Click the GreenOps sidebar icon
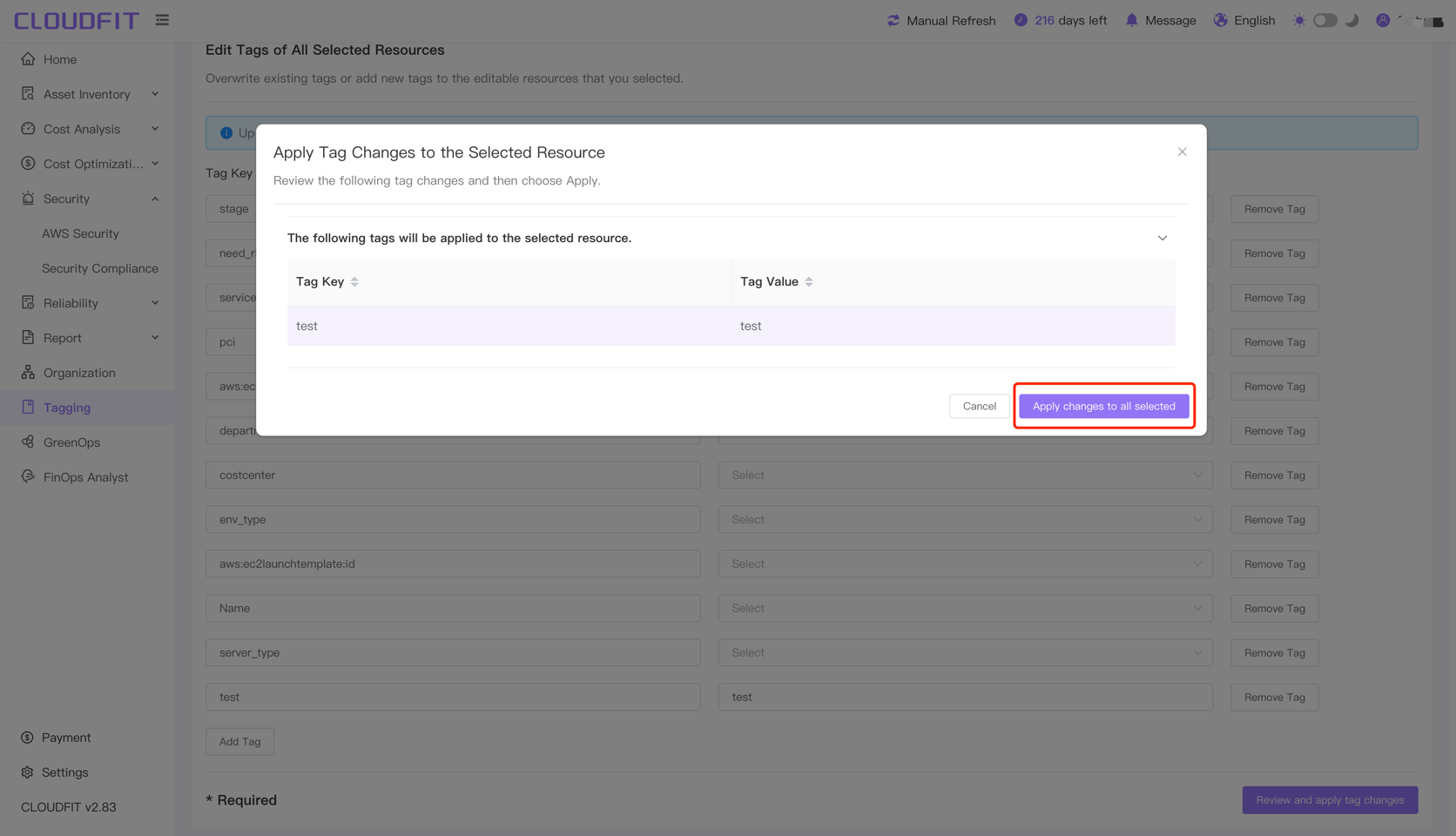The width and height of the screenshot is (1456, 836). coord(28,442)
